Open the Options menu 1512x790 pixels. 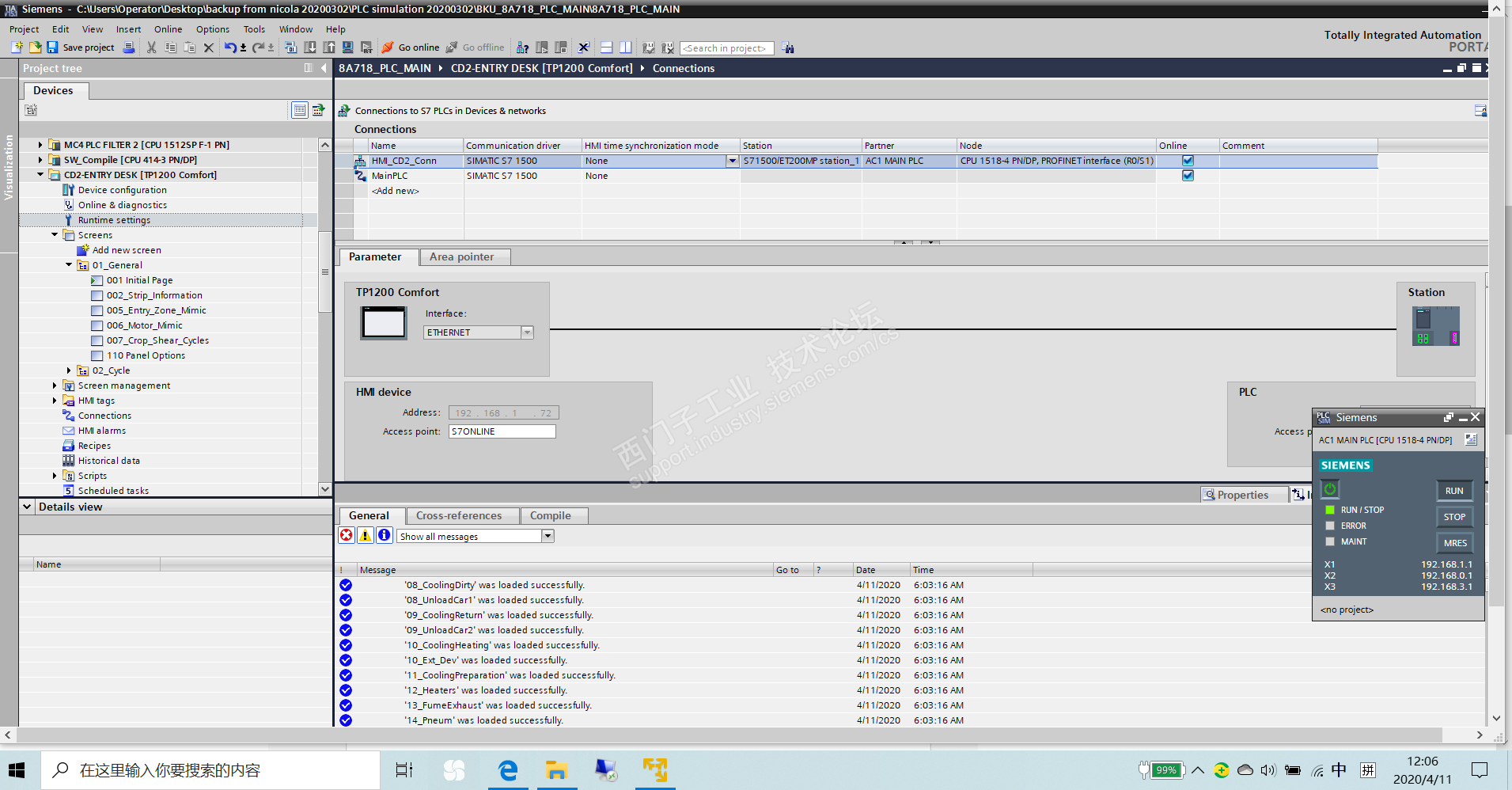pyautogui.click(x=213, y=29)
